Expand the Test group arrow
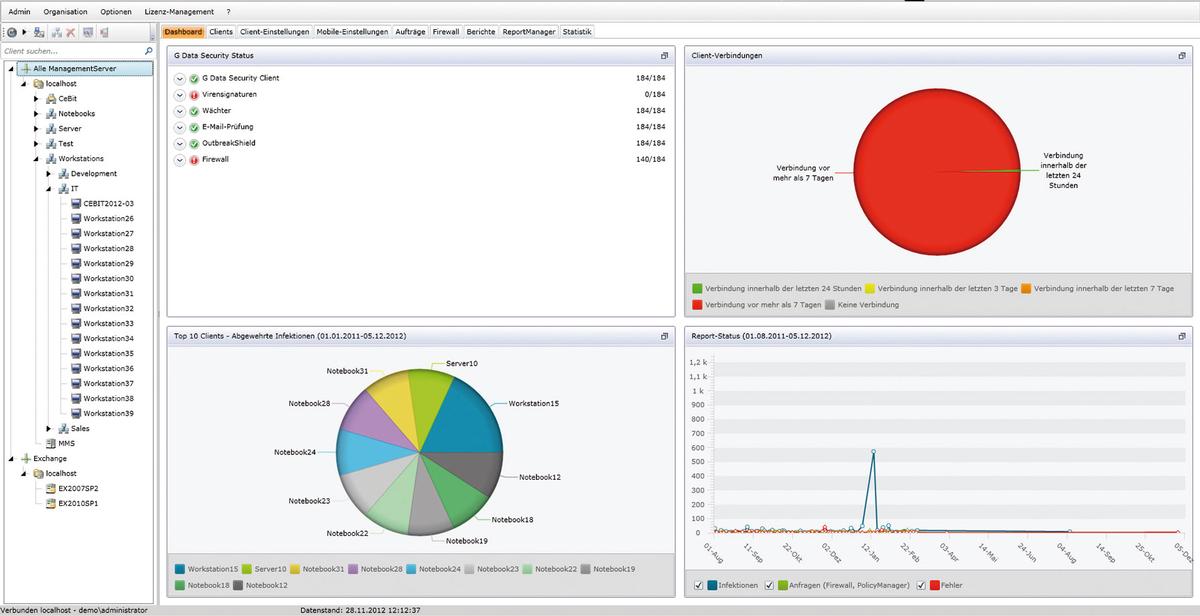Screen dimensions: 1200x616 [36, 144]
